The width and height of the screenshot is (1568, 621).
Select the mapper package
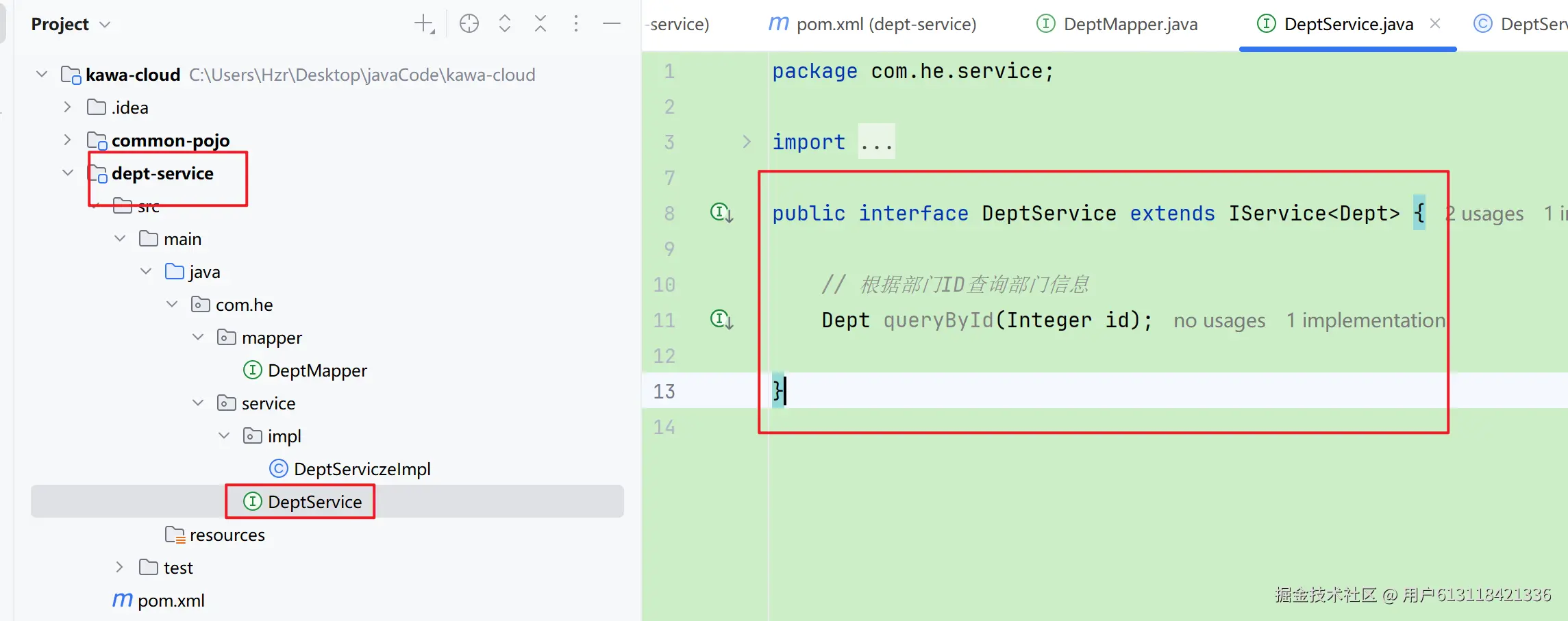272,338
